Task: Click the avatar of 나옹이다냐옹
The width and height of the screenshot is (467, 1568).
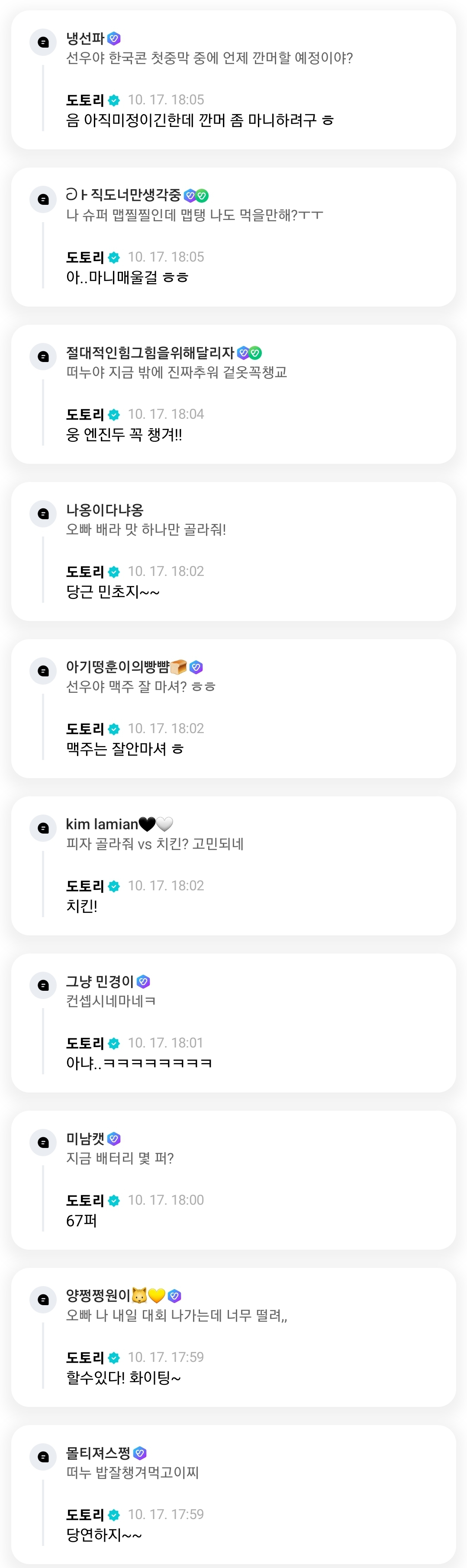Action: (43, 514)
